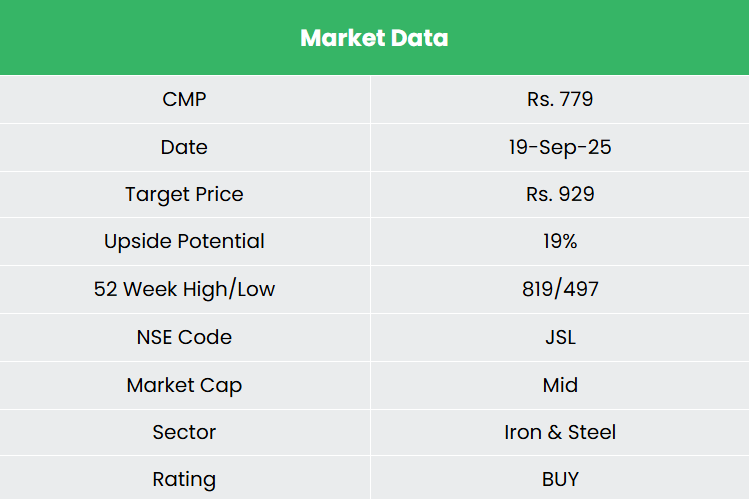Click the Rs. 929 target value
The width and height of the screenshot is (749, 499).
tap(560, 194)
